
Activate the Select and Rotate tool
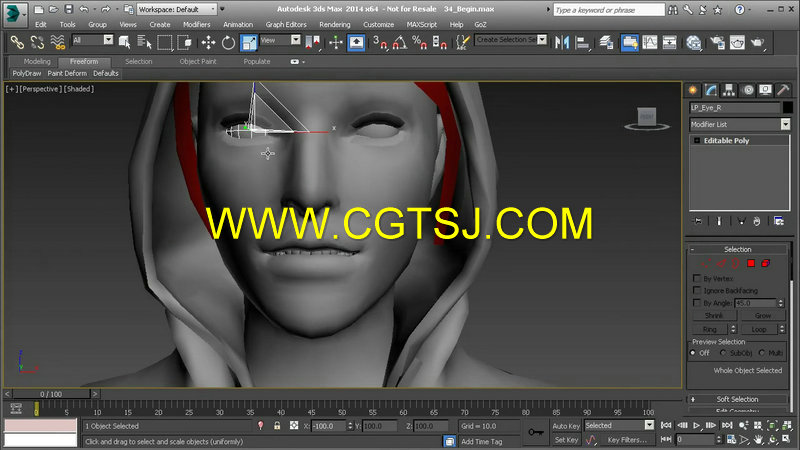(228, 42)
